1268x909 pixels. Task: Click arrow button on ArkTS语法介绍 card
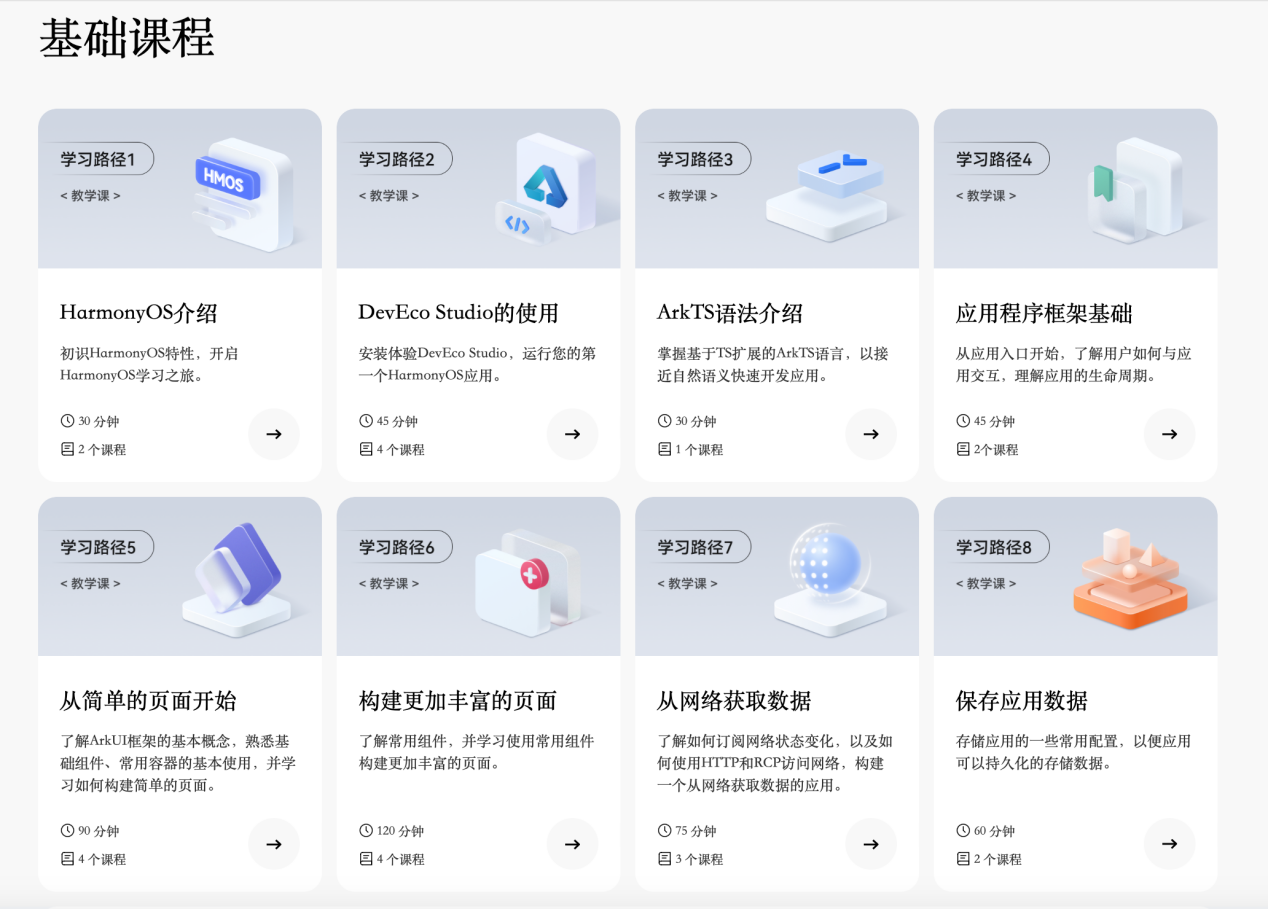pos(870,434)
